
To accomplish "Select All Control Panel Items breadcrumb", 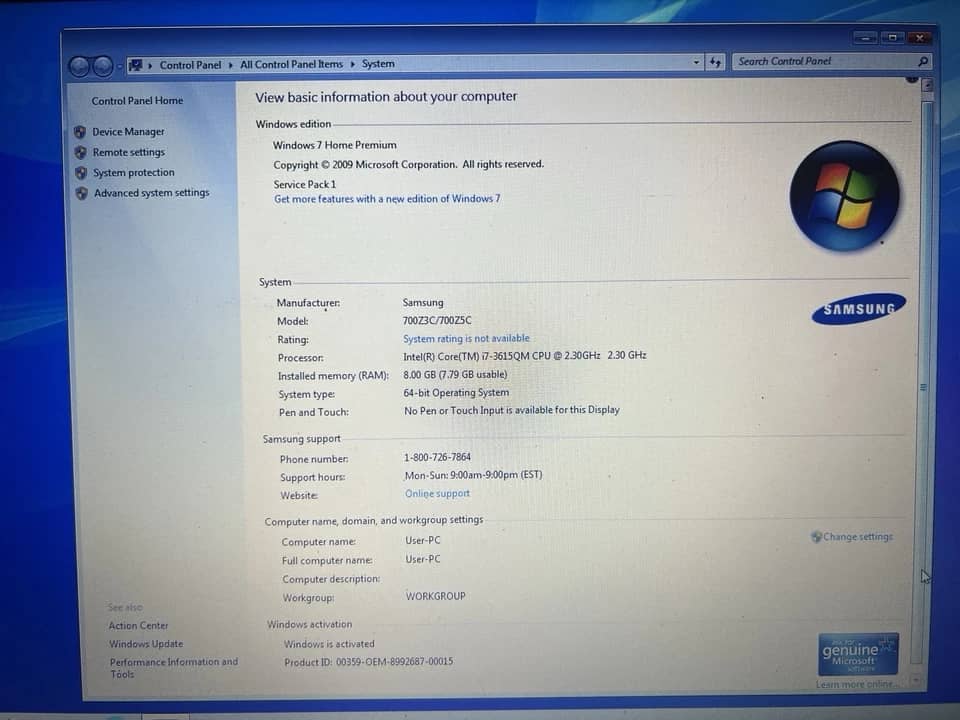I will [x=291, y=64].
